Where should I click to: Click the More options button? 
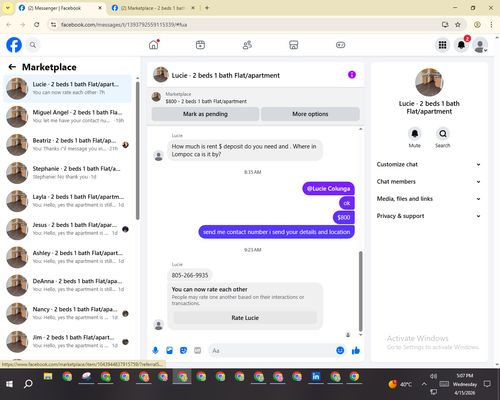coord(310,114)
